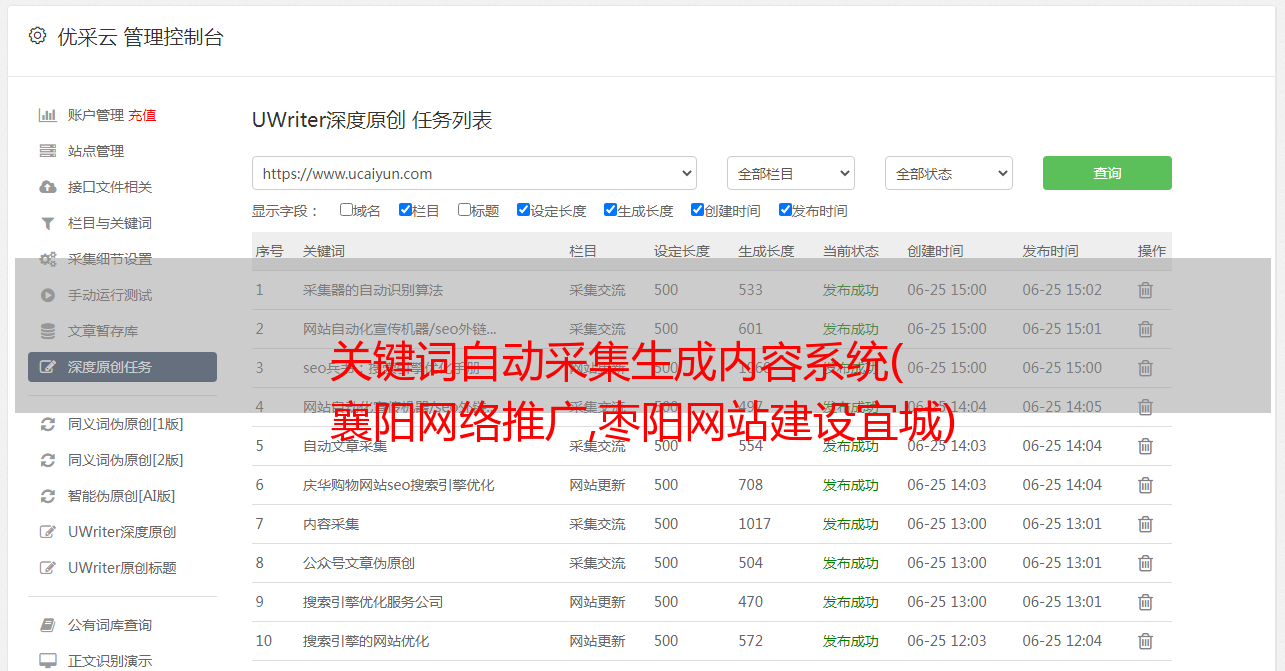Viewport: 1285px width, 671px height.
Task: Delete the 内容采集 task via trash icon
Action: pos(1145,524)
